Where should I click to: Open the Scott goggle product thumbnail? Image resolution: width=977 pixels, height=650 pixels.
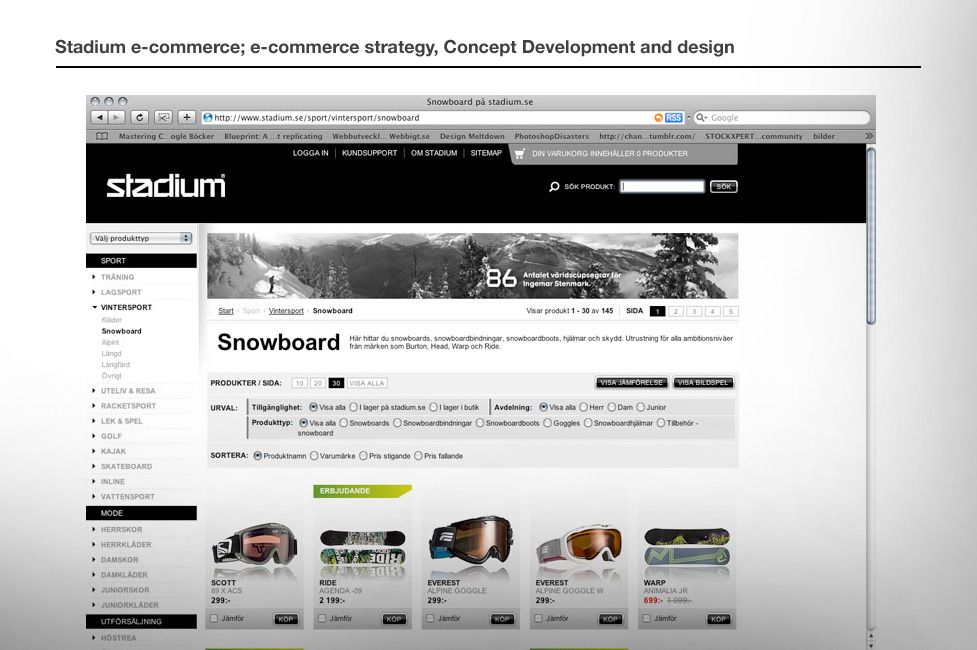click(x=254, y=548)
